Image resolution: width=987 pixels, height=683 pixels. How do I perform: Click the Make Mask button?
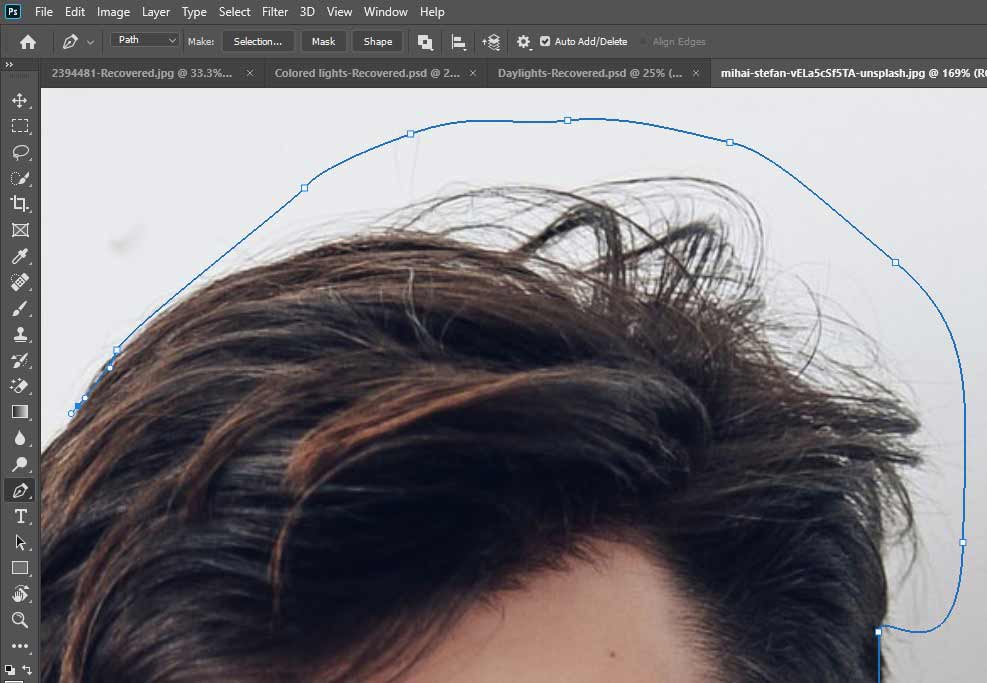point(324,42)
